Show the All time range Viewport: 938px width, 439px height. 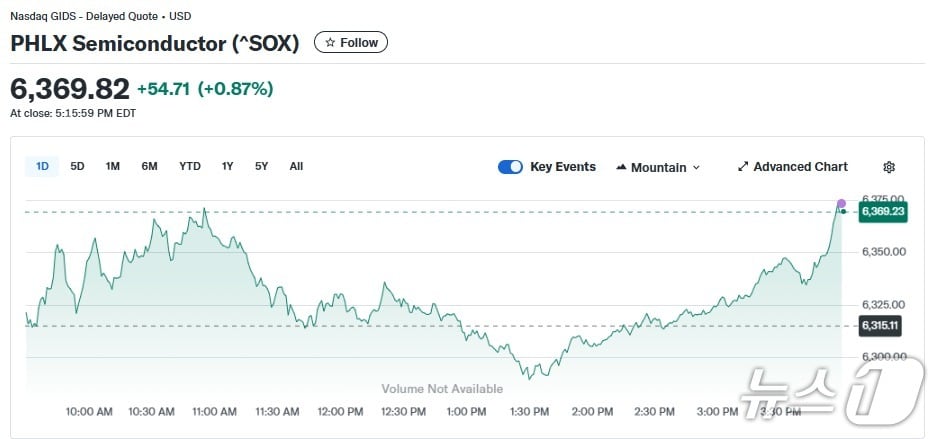[296, 166]
